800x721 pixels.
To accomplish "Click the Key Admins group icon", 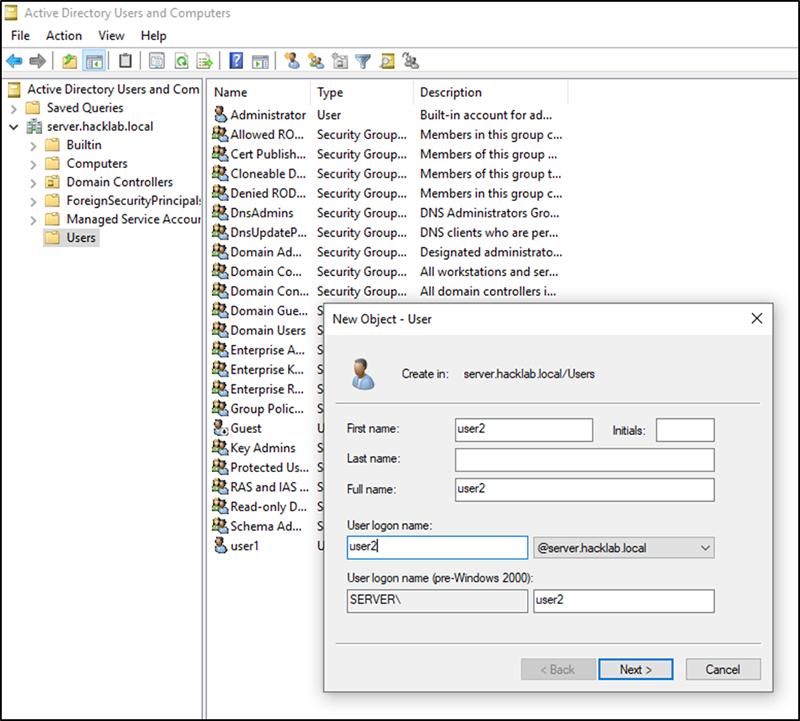I will tap(220, 447).
